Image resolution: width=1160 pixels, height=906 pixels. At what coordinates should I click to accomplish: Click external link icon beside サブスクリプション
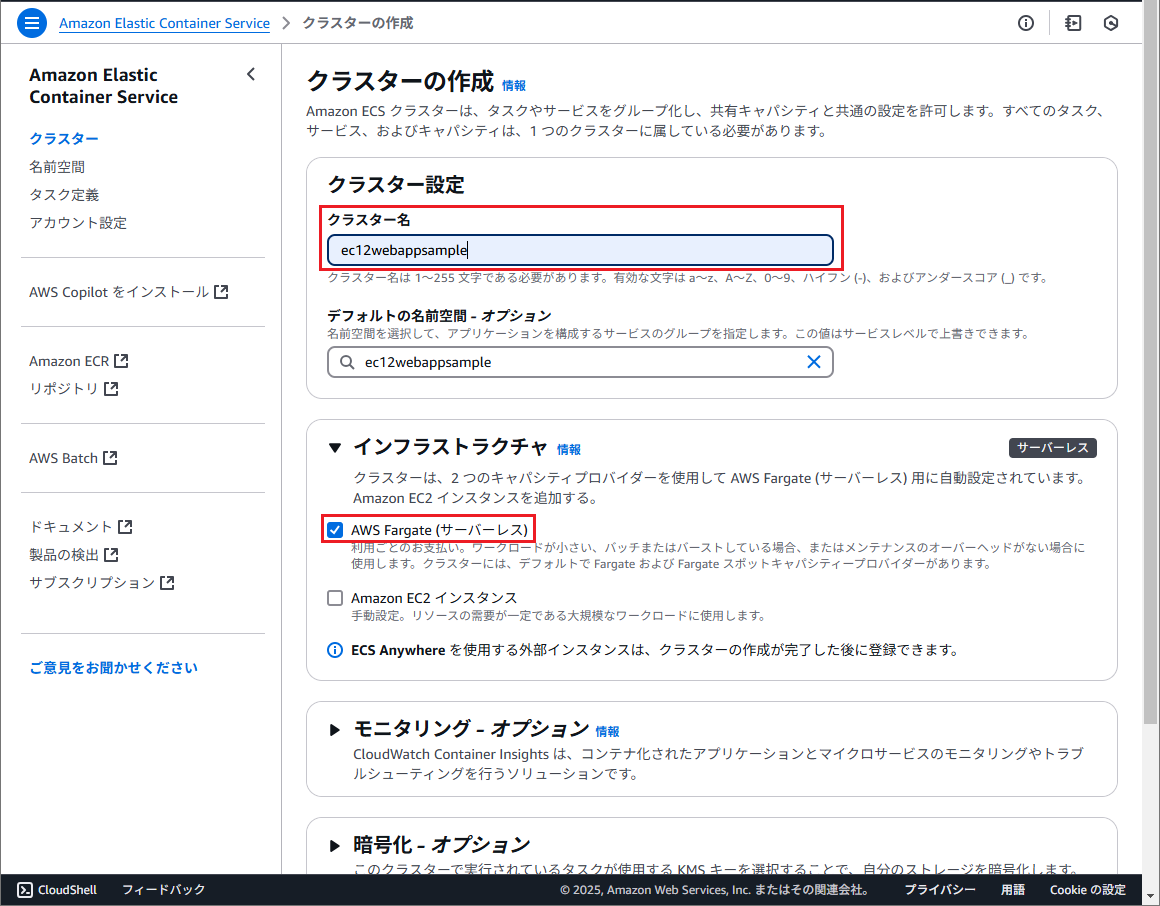(167, 582)
